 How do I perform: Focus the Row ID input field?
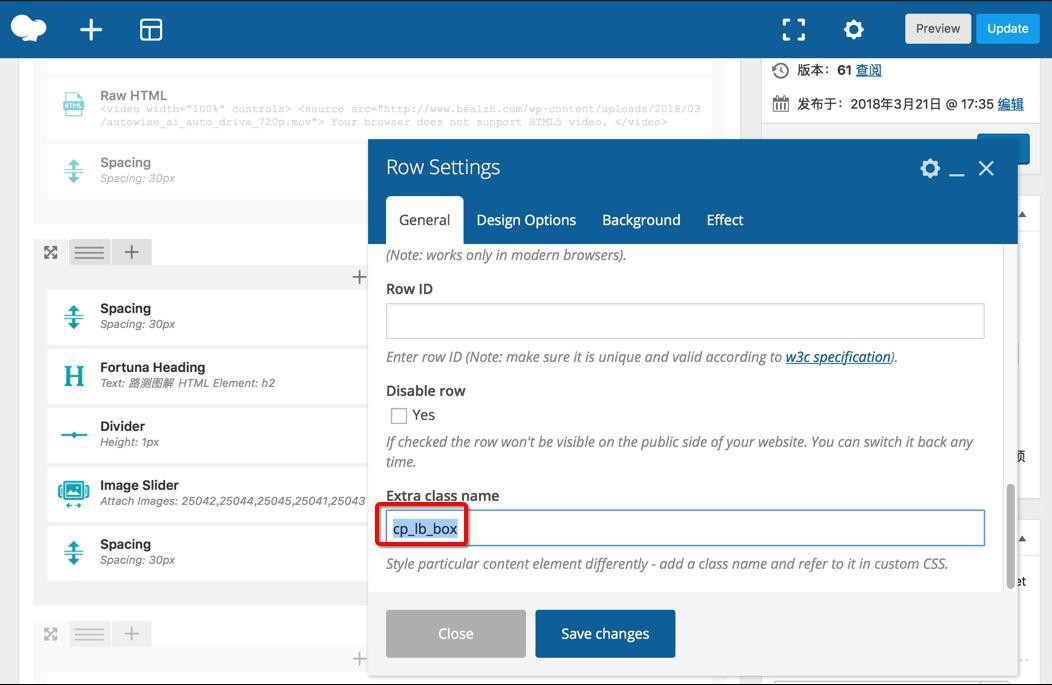point(685,321)
